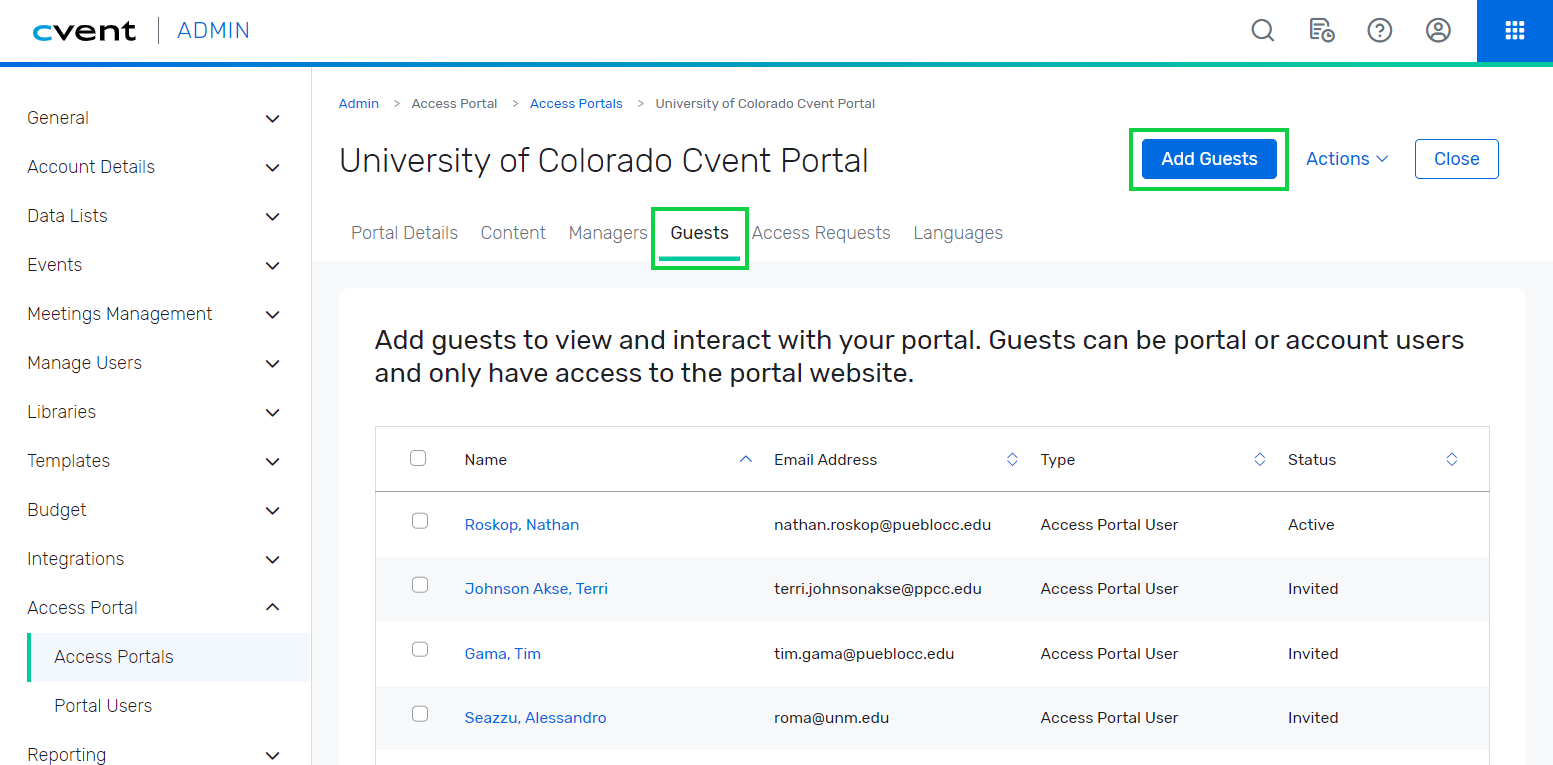Select the Guests tab
1553x765 pixels.
[x=699, y=233]
